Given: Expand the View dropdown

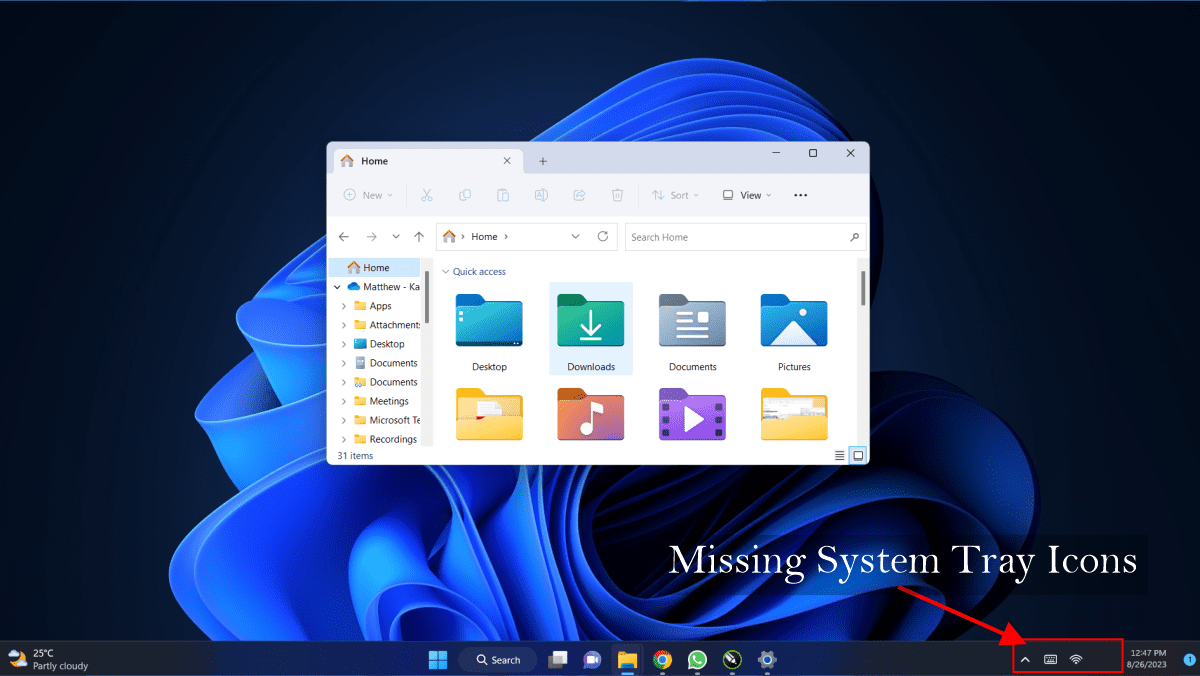Looking at the screenshot, I should (x=746, y=195).
